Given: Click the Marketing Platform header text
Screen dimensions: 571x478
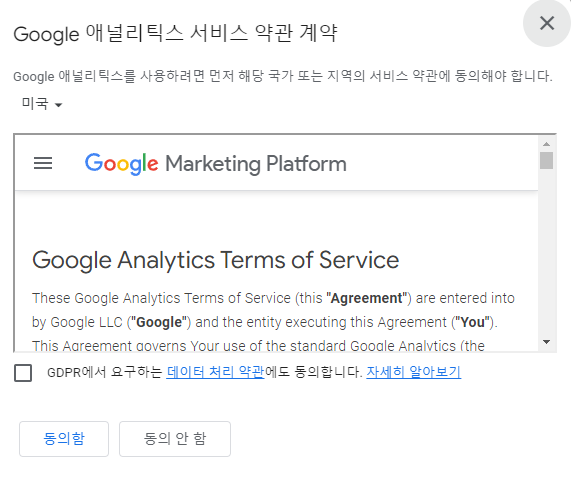Looking at the screenshot, I should 256,164.
